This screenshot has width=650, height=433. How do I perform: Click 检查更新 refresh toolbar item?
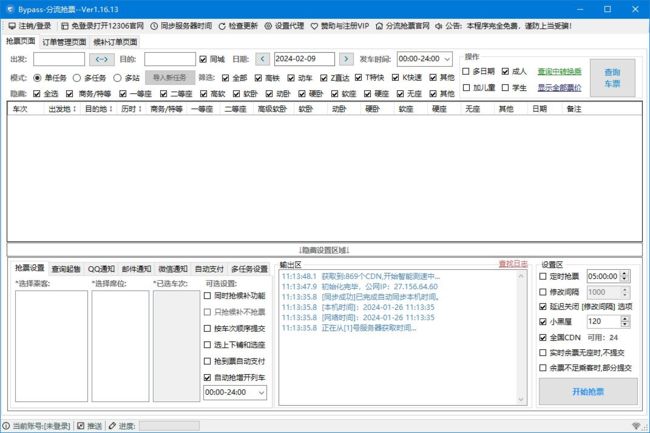238,26
